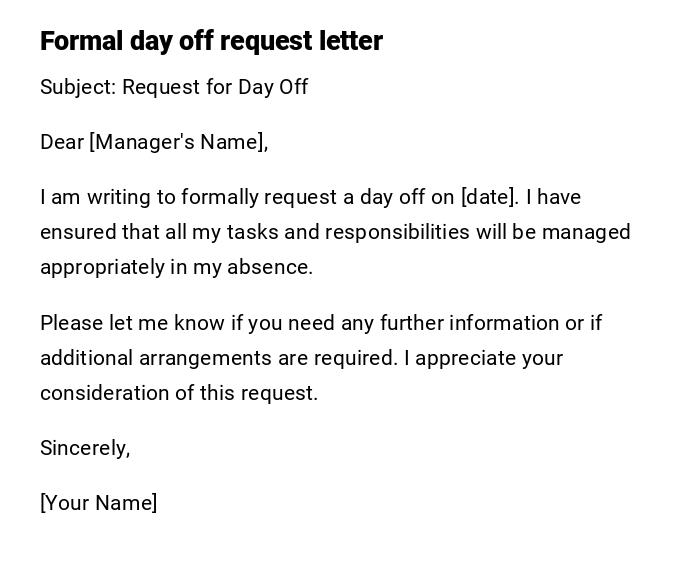Screen dimensions: 700x566
Task: Click the "Formal day off request letter" heading
Action: 211,41
